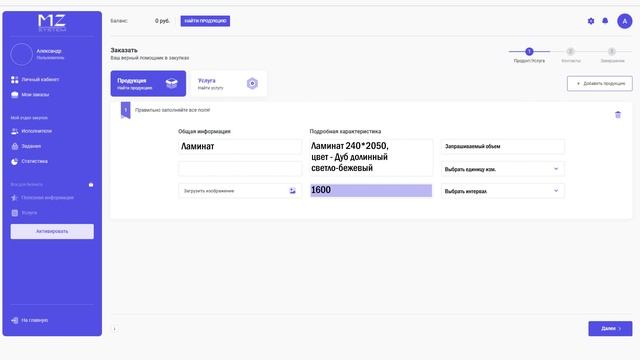Delete product row with trash icon
Viewport: 640px width, 360px height.
[618, 115]
